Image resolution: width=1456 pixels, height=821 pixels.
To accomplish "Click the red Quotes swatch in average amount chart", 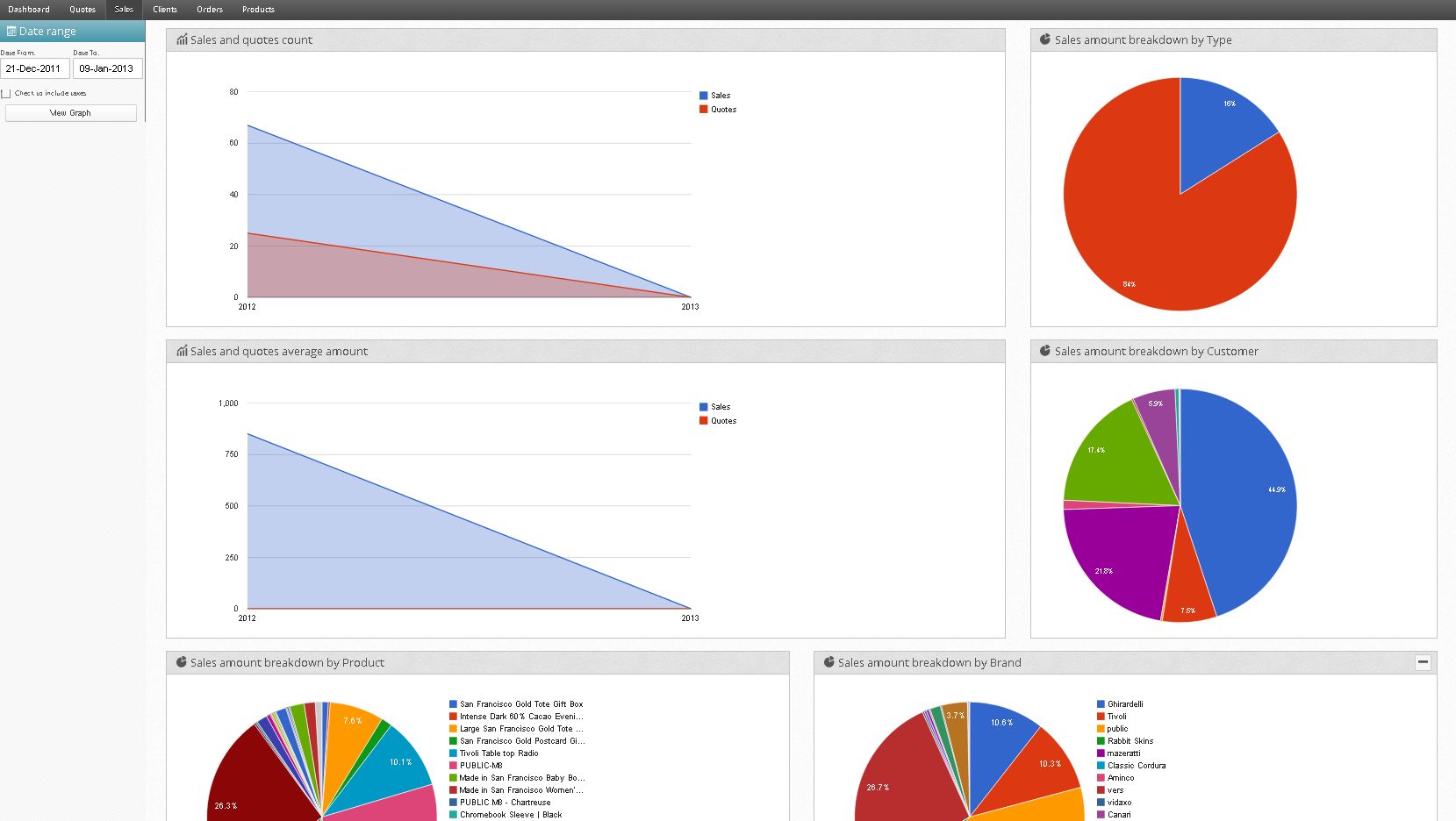I will point(704,421).
